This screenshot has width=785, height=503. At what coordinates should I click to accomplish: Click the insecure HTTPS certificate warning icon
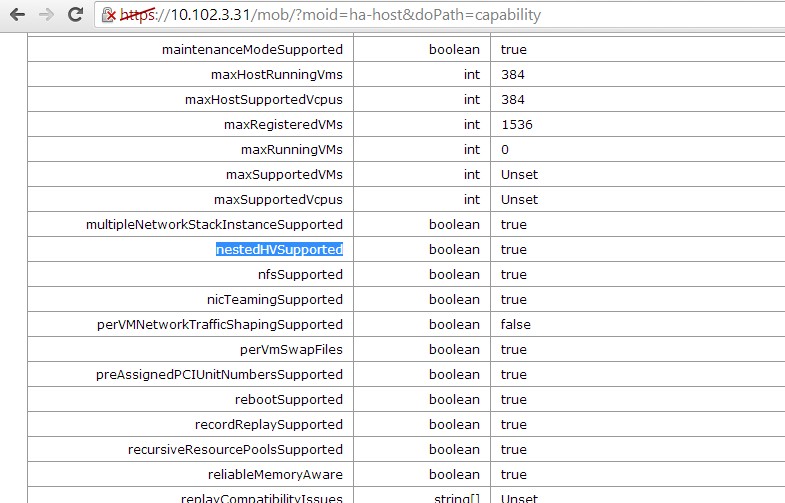click(110, 16)
